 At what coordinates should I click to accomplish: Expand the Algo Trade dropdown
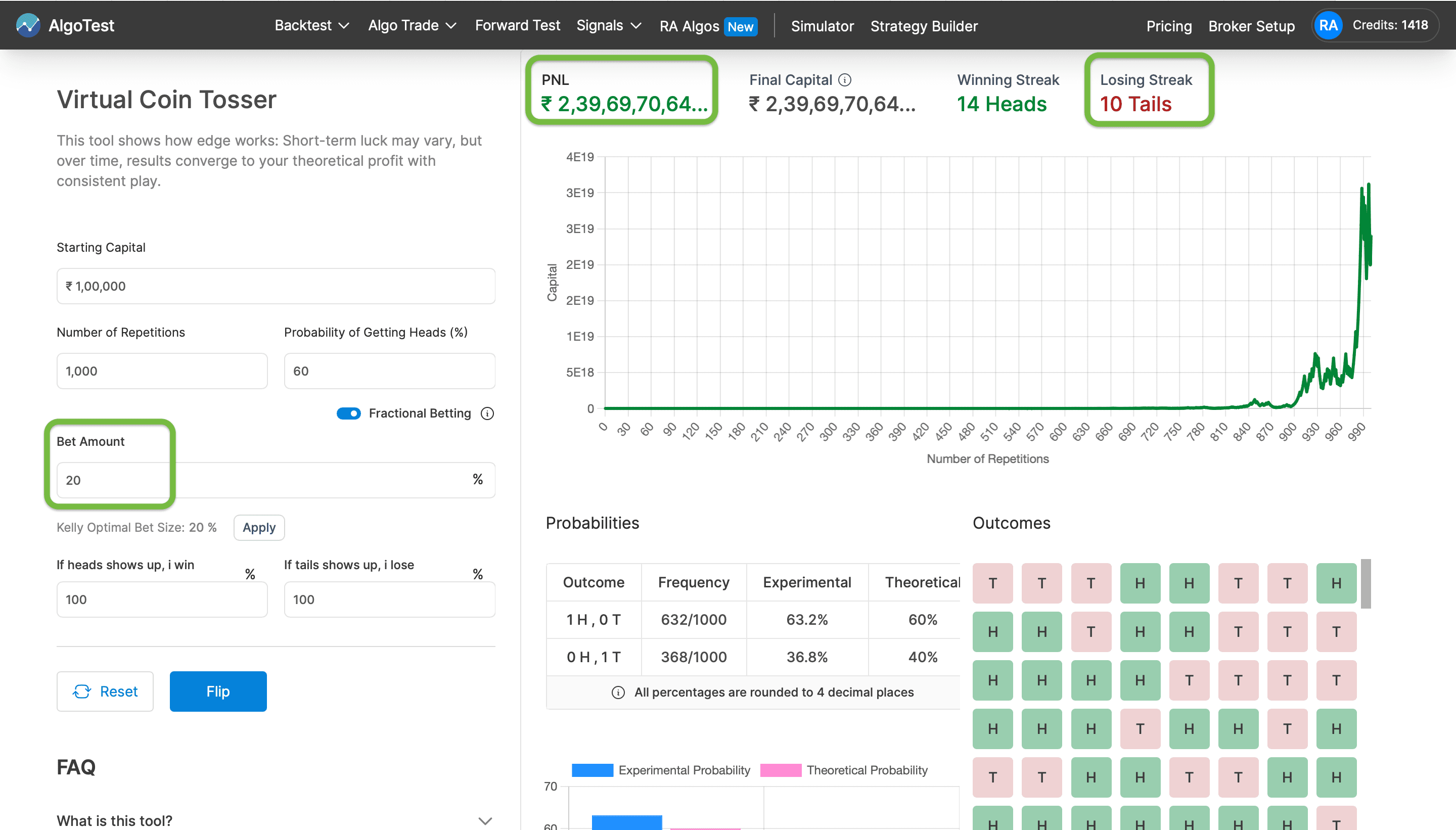click(412, 26)
